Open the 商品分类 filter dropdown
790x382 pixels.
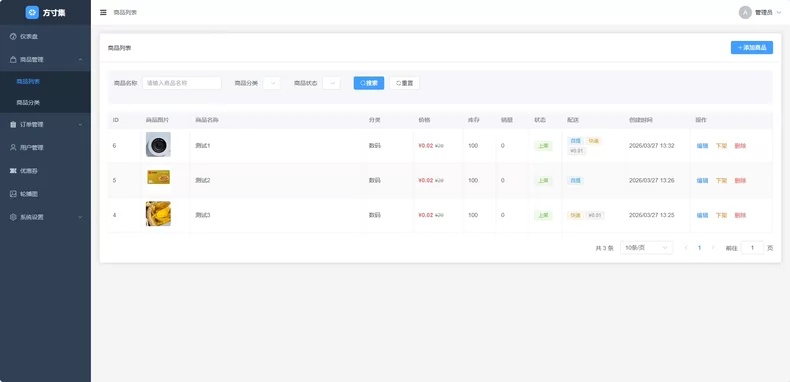pyautogui.click(x=272, y=83)
